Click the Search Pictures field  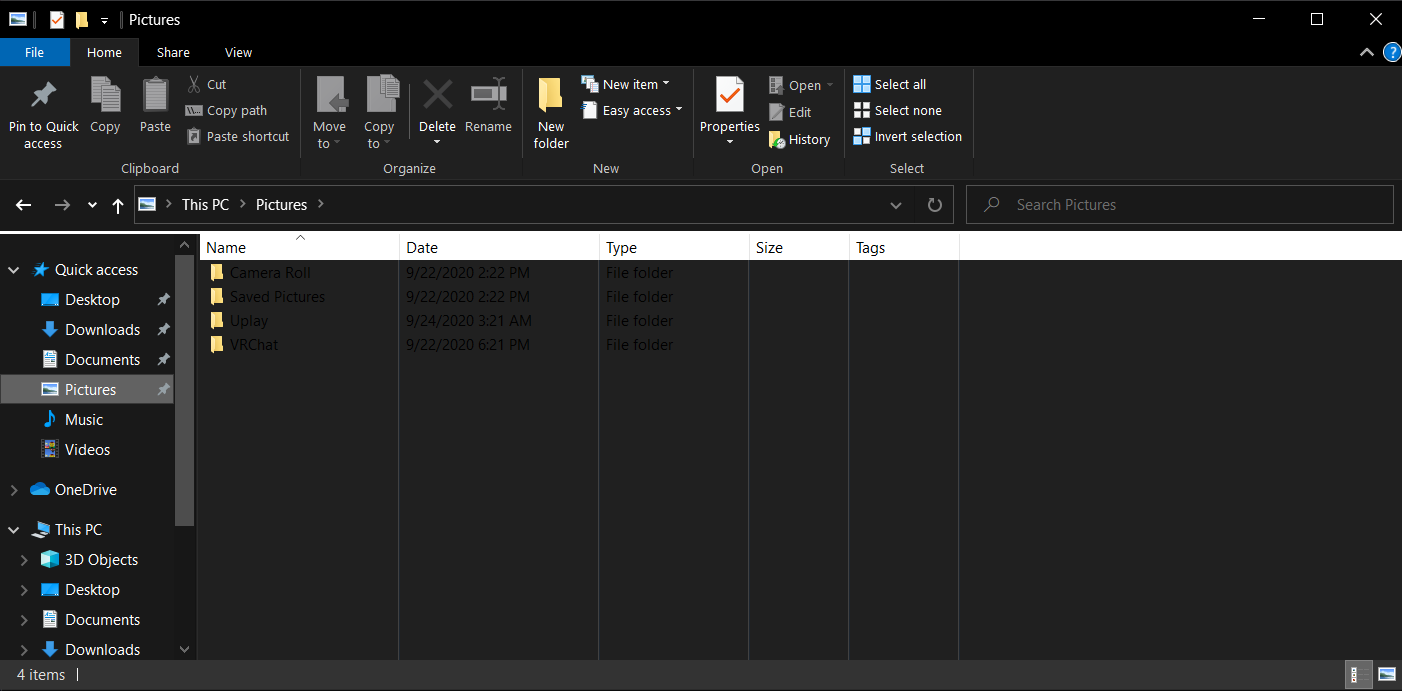[1180, 205]
